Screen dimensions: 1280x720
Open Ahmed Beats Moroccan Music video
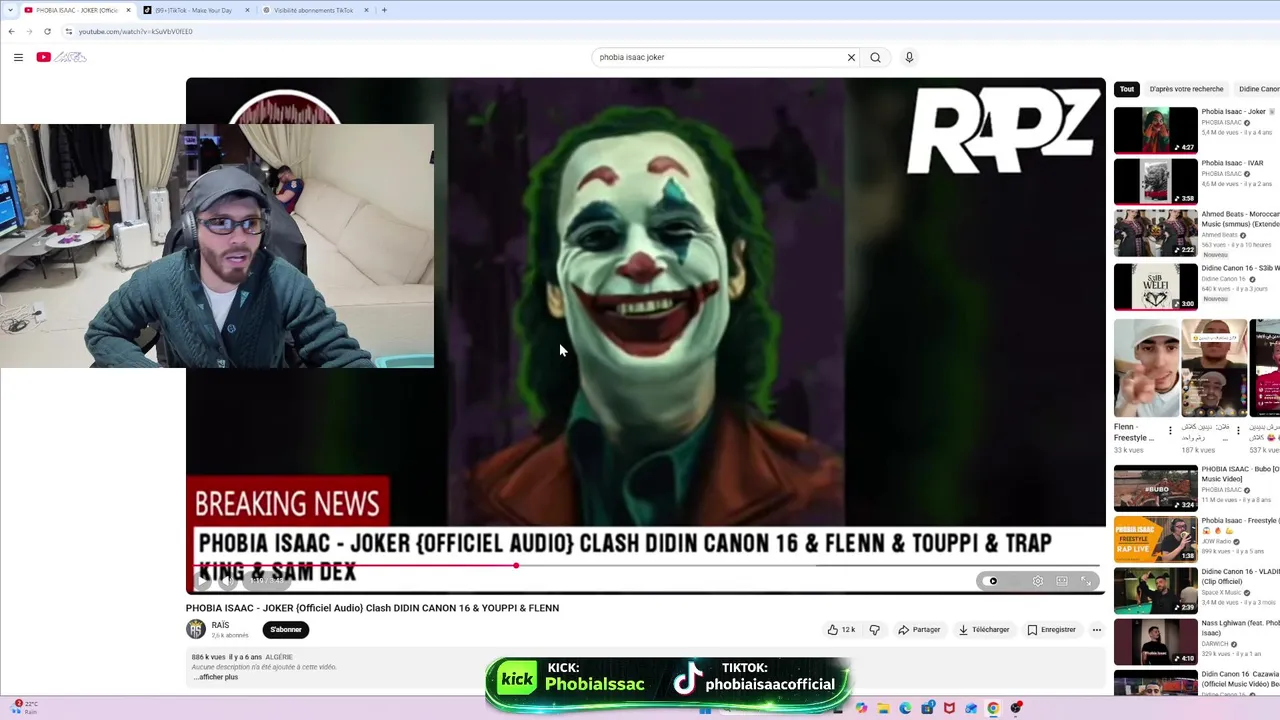[x=1156, y=232]
